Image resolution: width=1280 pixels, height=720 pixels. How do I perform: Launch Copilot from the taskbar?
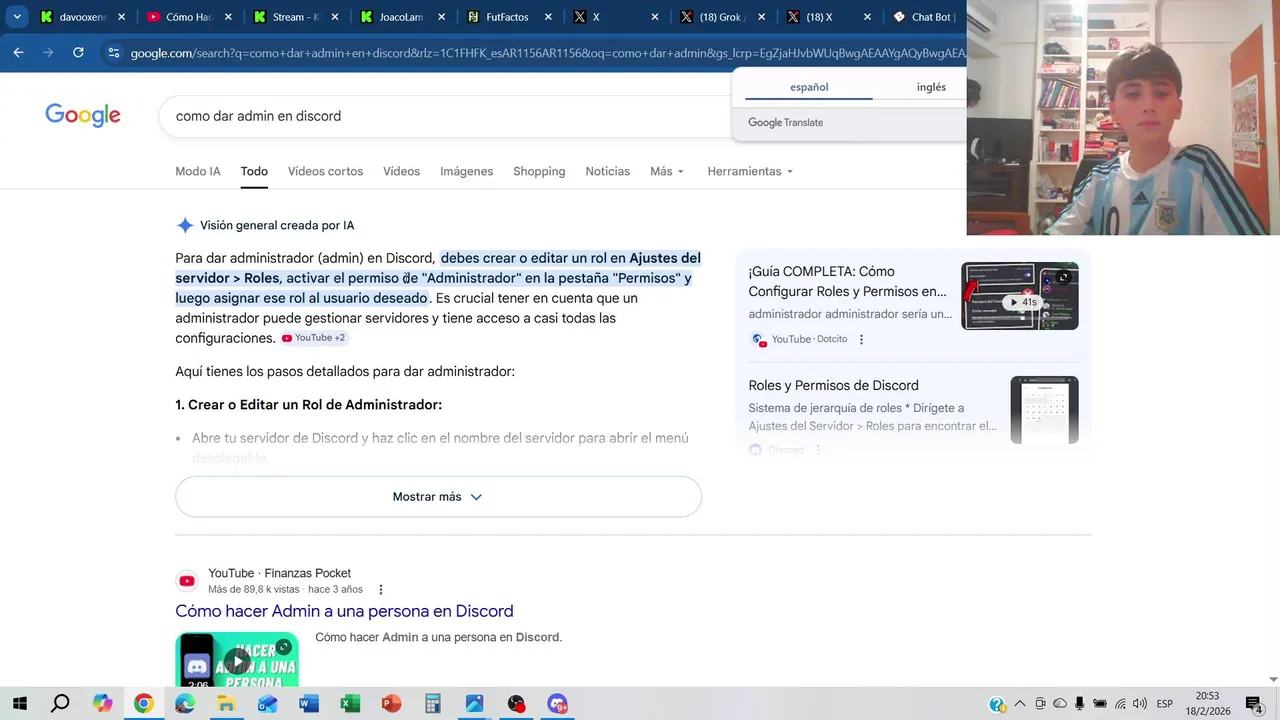coord(102,704)
